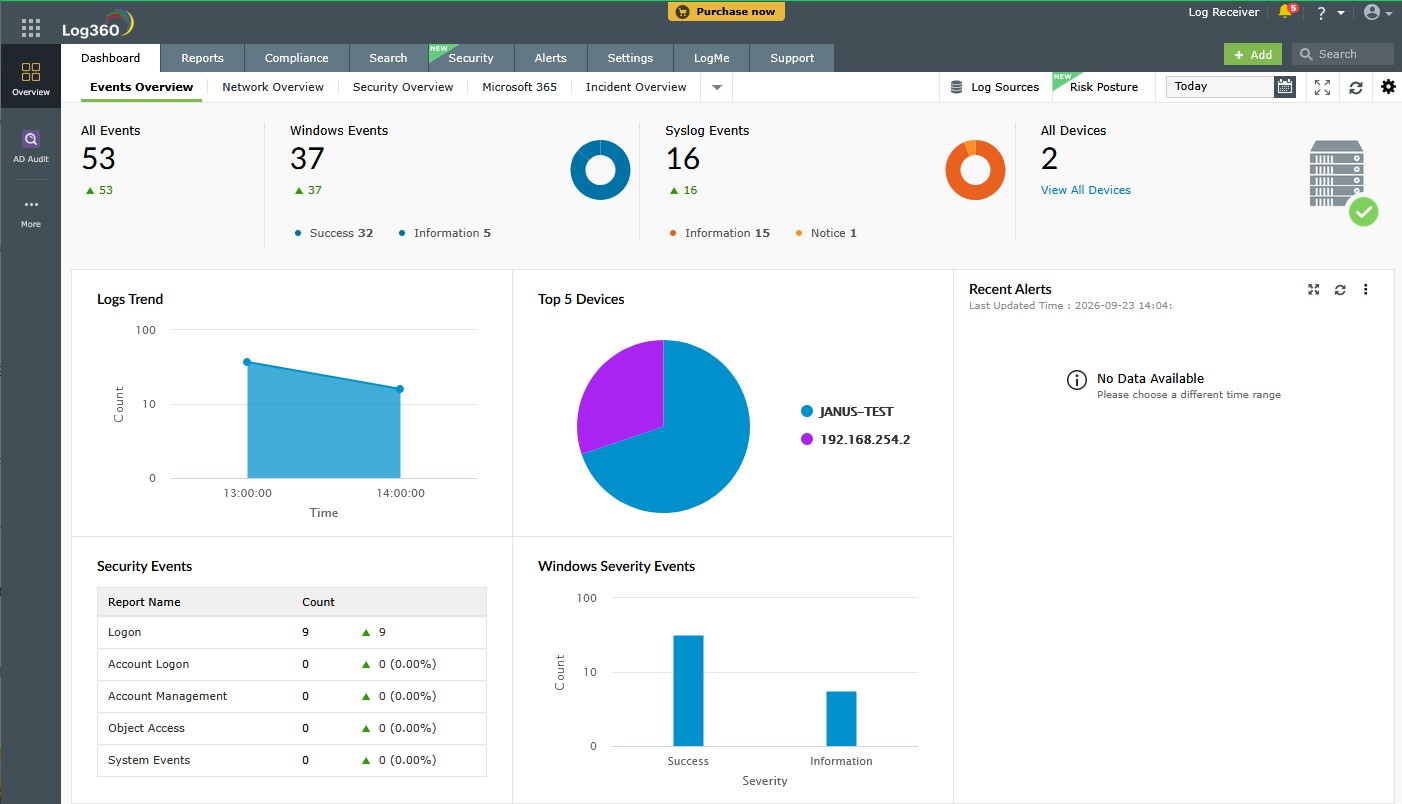Open Recent Alerts three-dot options menu
This screenshot has width=1402, height=804.
pos(1366,290)
